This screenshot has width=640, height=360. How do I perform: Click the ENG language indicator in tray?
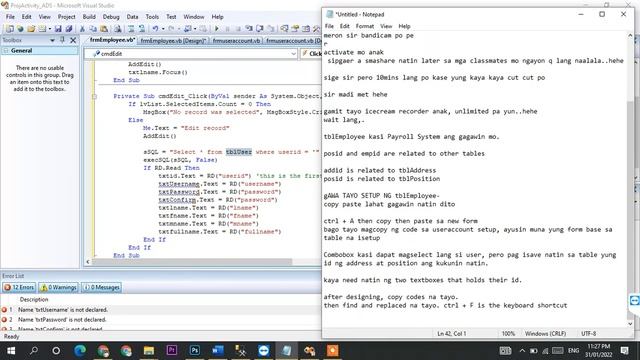pos(573,351)
